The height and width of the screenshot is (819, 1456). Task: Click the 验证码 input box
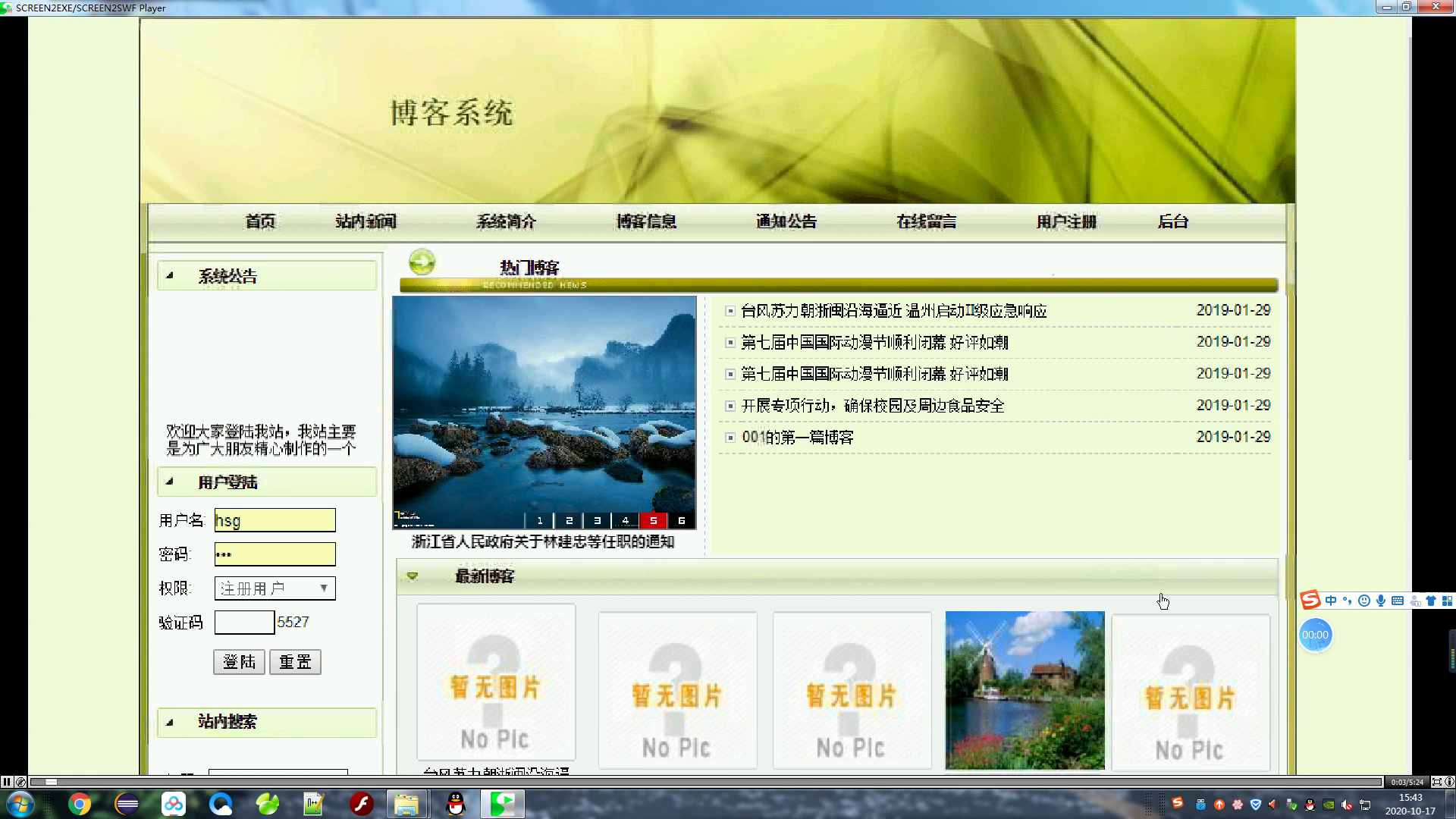point(244,623)
